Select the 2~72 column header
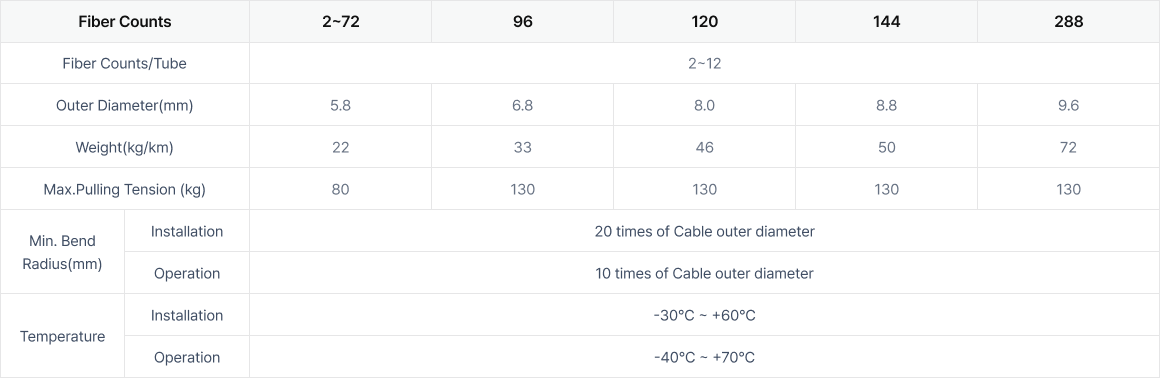This screenshot has height=378, width=1160. point(340,21)
